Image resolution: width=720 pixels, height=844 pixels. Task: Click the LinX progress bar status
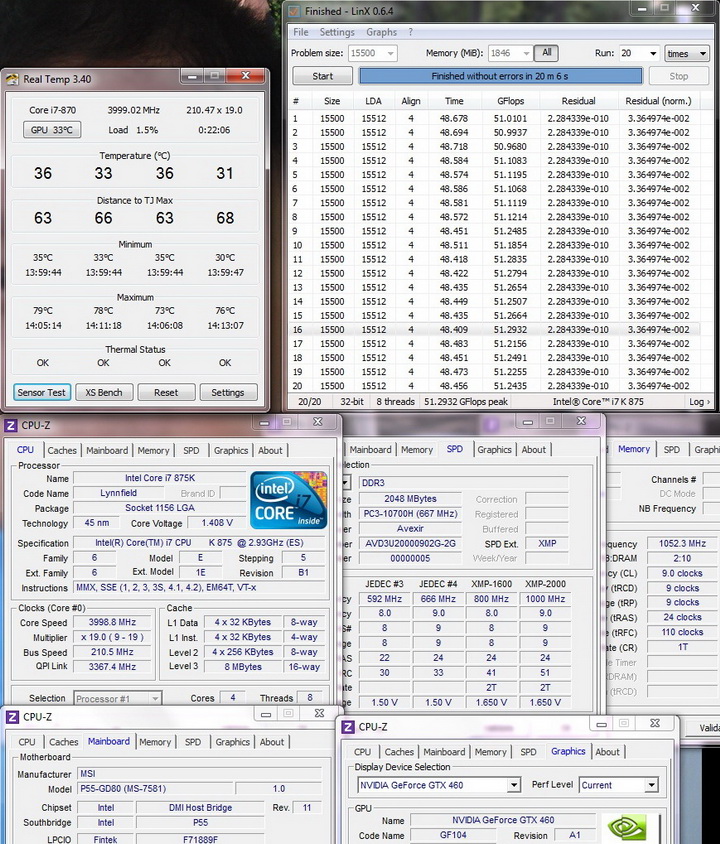point(500,76)
